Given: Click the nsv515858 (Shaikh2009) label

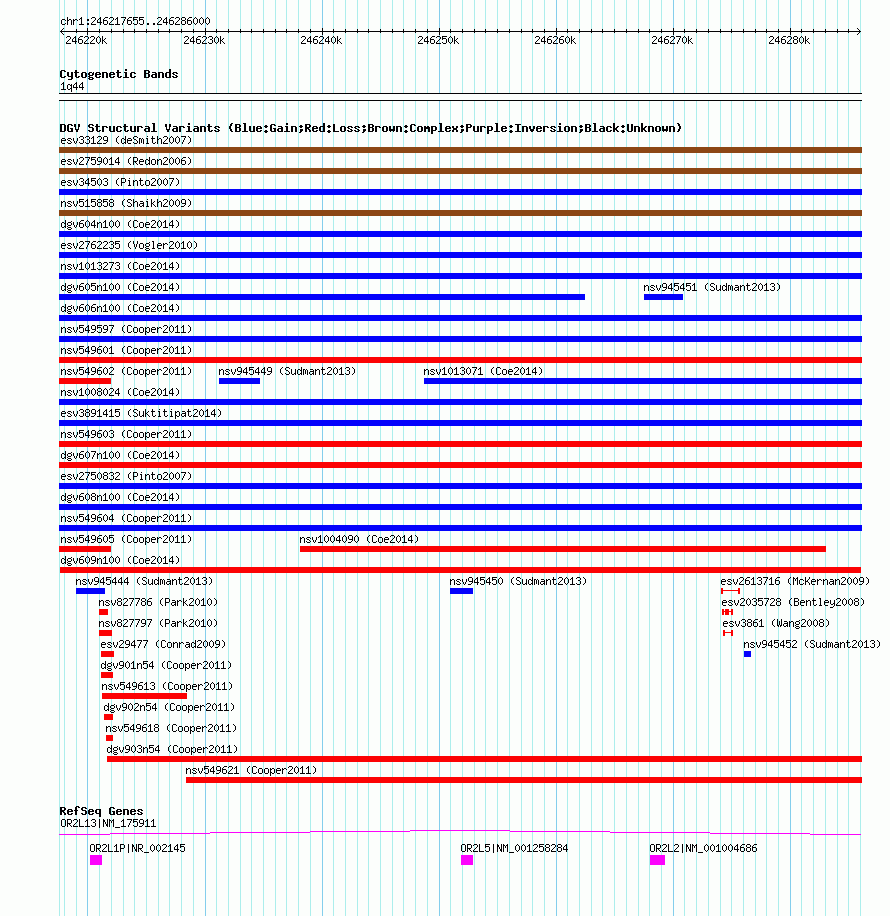Looking at the screenshot, I should 126,203.
